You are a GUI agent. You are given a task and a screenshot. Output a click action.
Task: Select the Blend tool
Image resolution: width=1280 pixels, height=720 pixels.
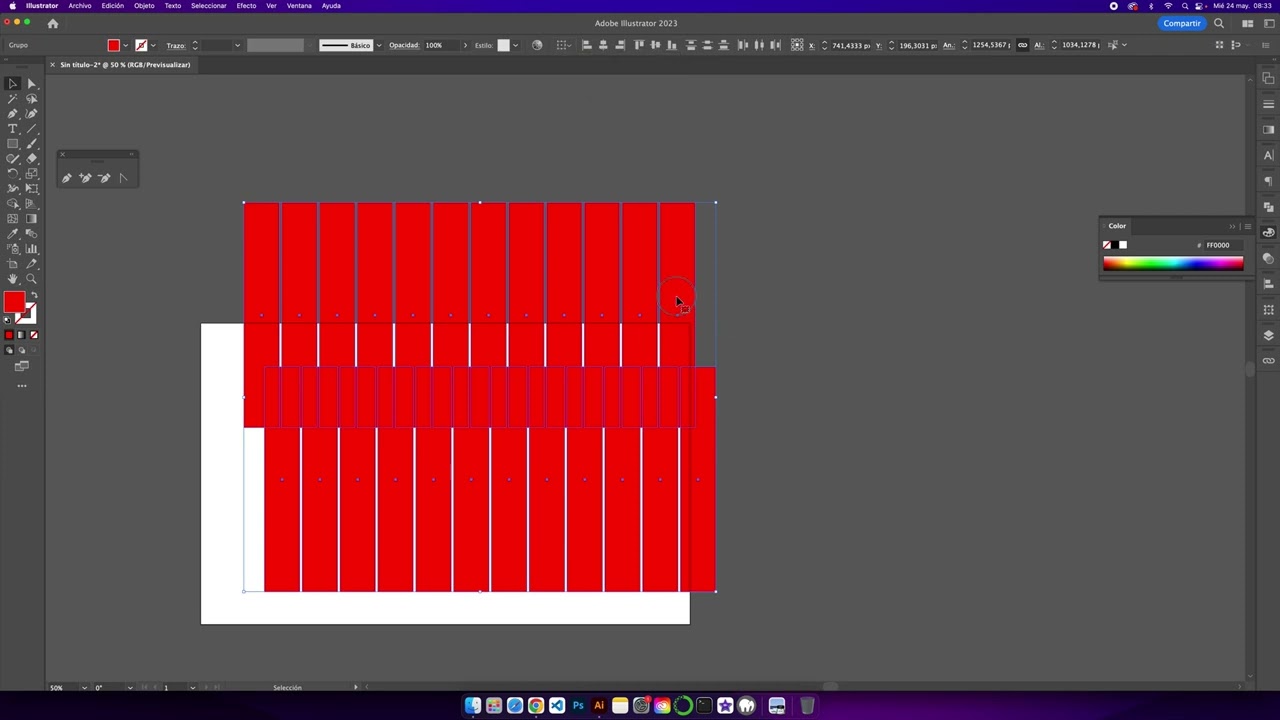(x=31, y=234)
